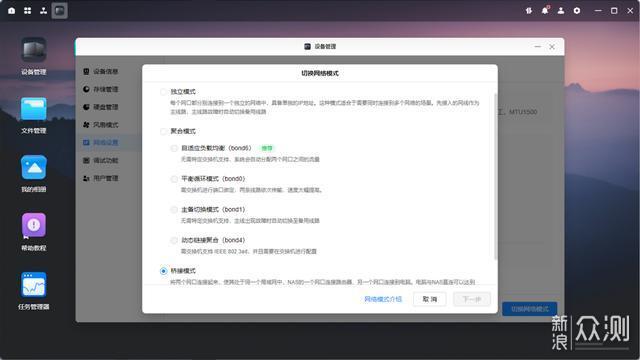Image resolution: width=640 pixels, height=360 pixels.
Task: Minimize the 设备管理 window
Action: point(538,47)
